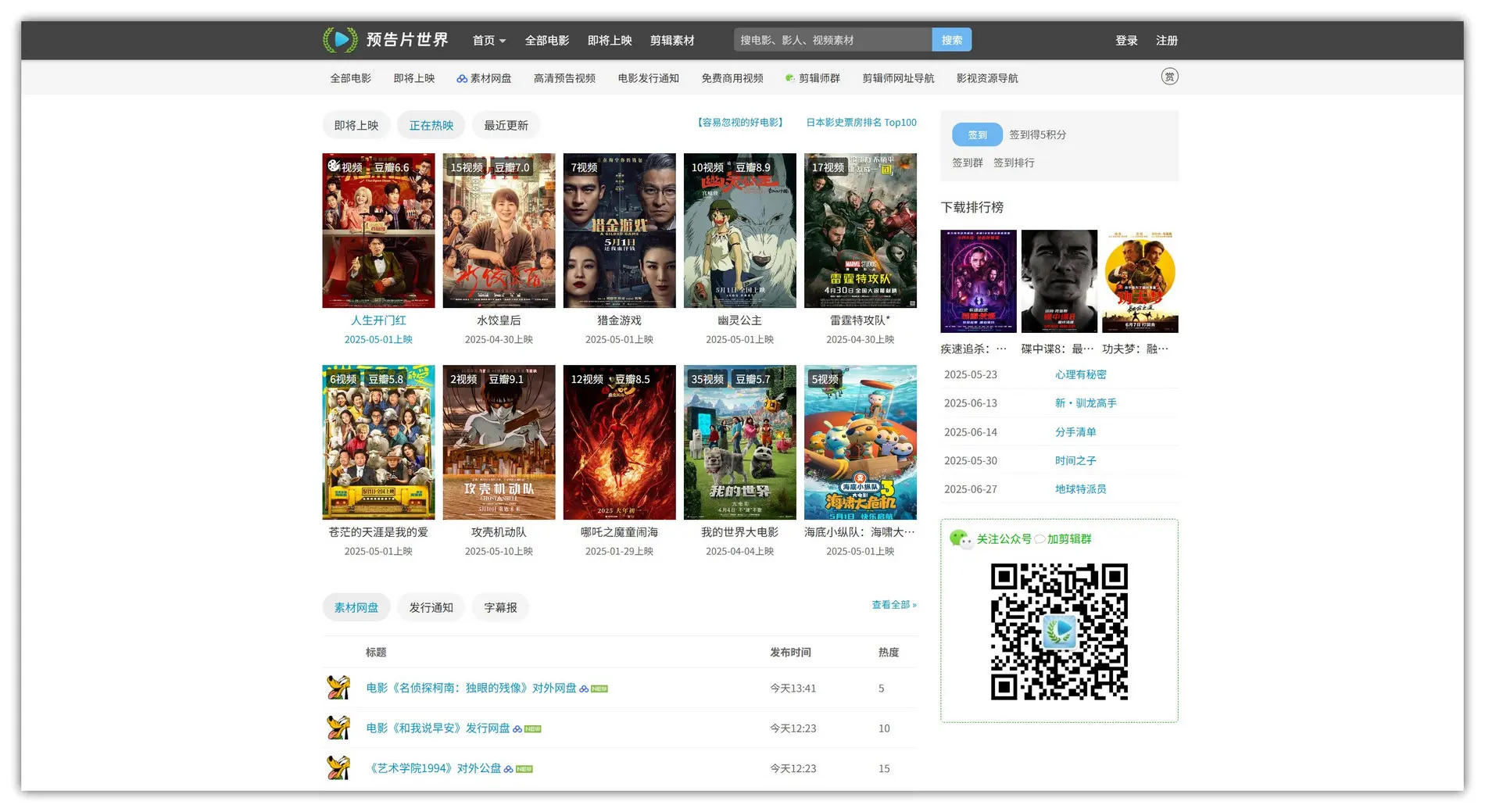Viewport: 1485px width, 812px height.
Task: Open the 功夫梦 download ranking poster
Action: tap(1140, 281)
